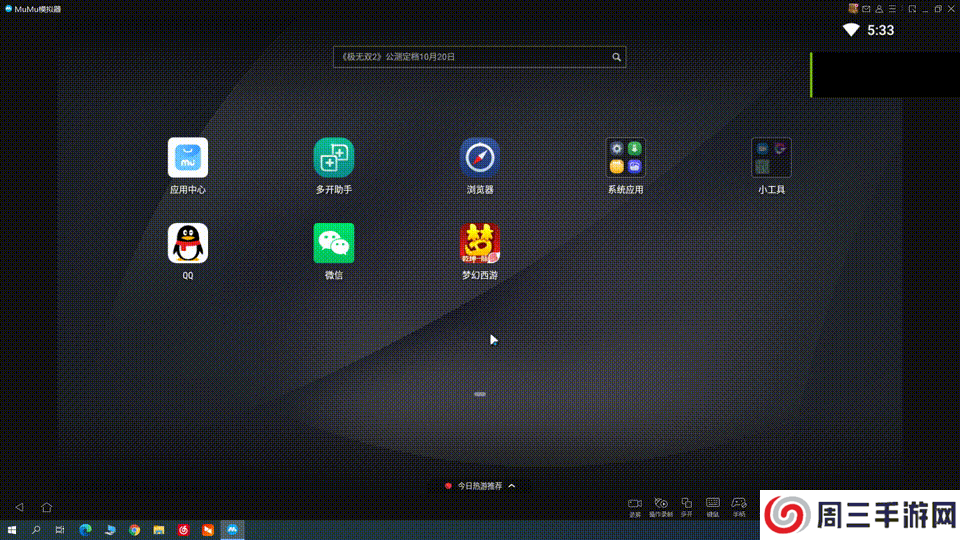Open the 操作录制 operation recorder tool
The image size is (960, 540).
point(660,505)
